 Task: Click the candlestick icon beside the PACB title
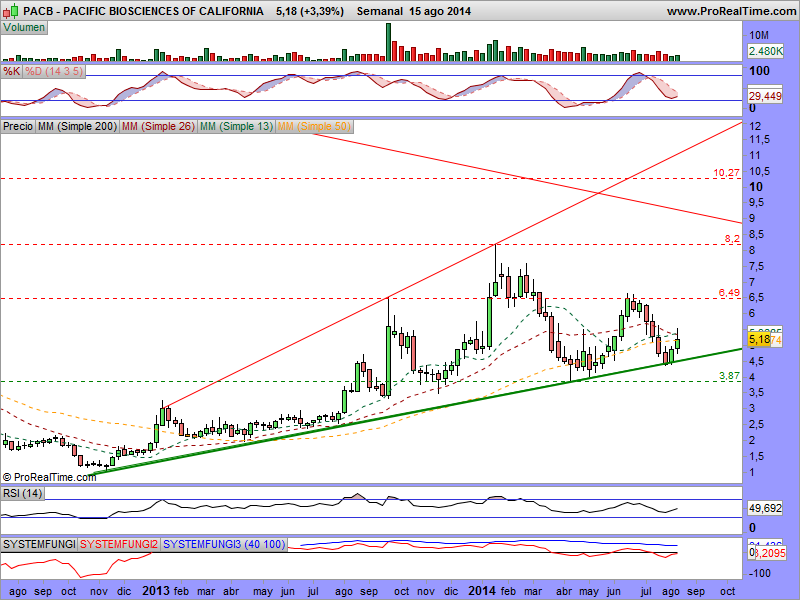[x=10, y=11]
